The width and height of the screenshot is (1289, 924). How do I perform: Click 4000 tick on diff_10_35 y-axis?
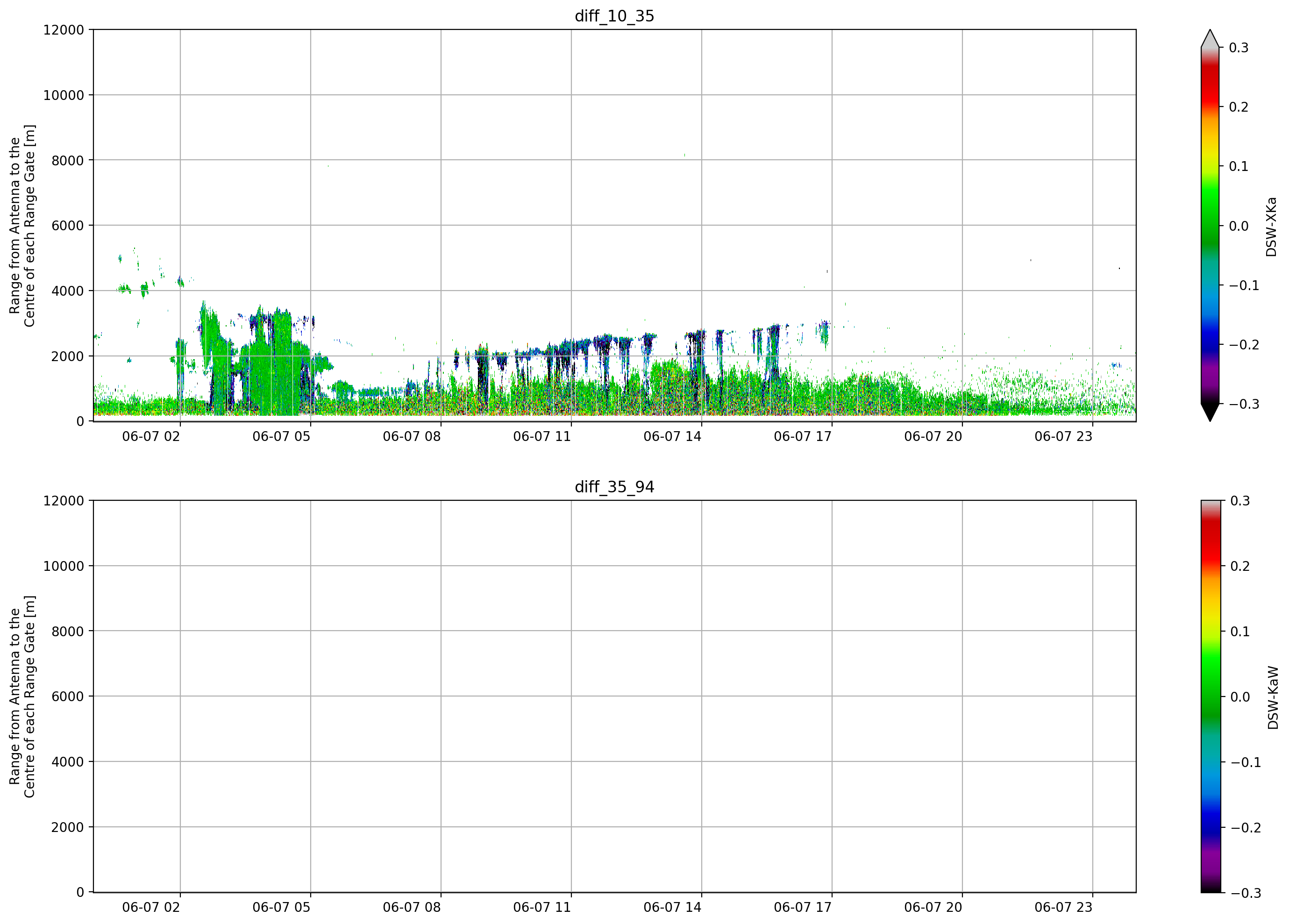(x=68, y=291)
